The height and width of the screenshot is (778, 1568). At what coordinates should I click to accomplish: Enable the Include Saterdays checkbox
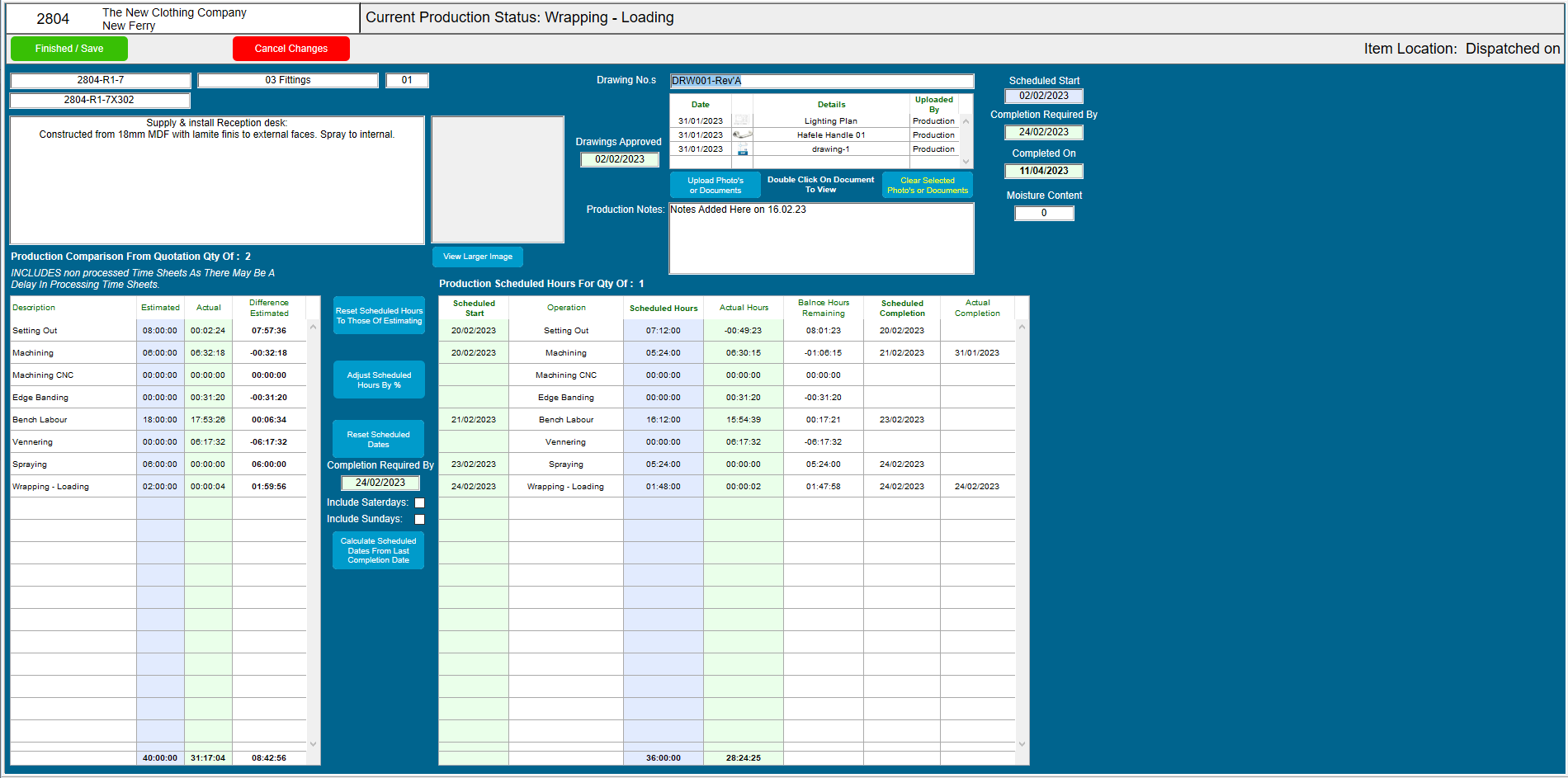[x=420, y=502]
